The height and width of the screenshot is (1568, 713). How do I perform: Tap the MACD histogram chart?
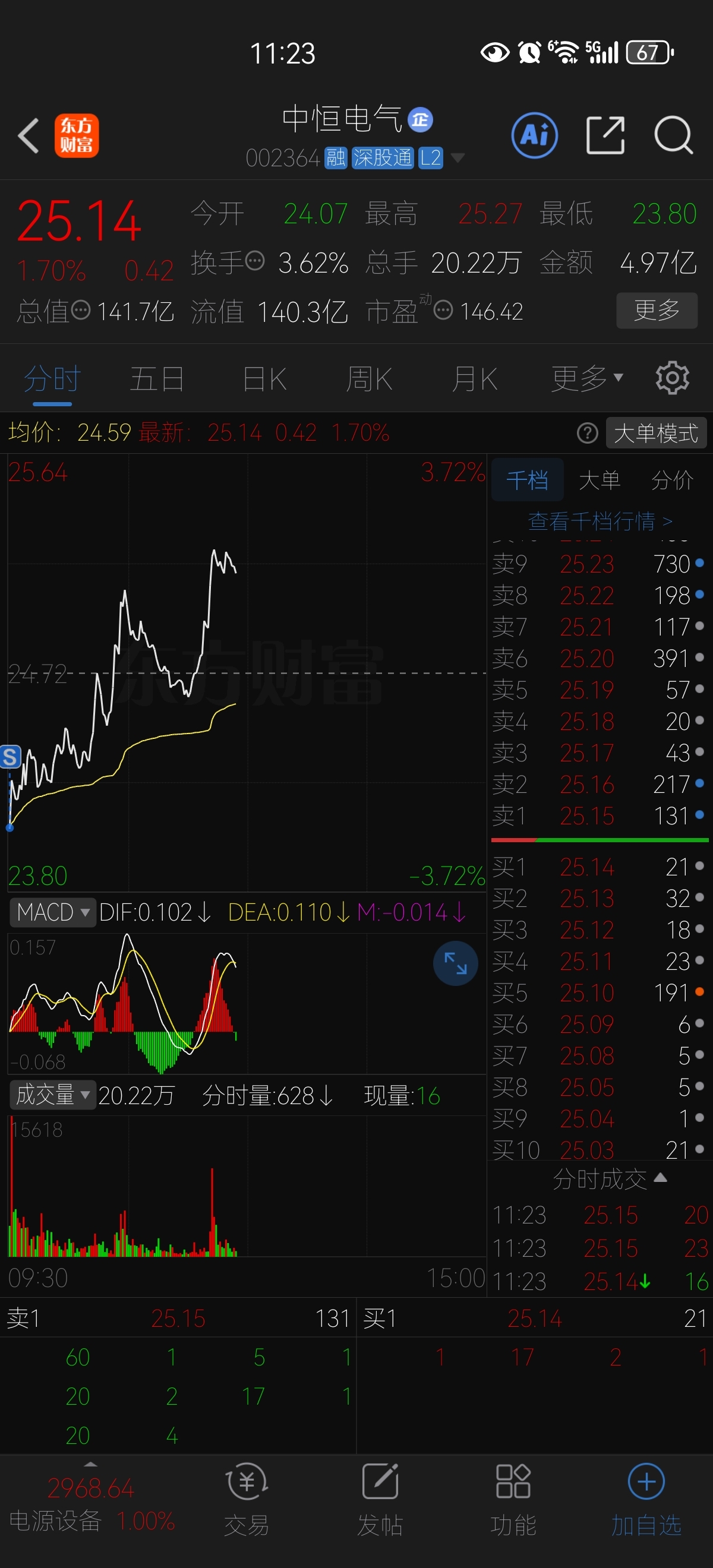tap(247, 1003)
